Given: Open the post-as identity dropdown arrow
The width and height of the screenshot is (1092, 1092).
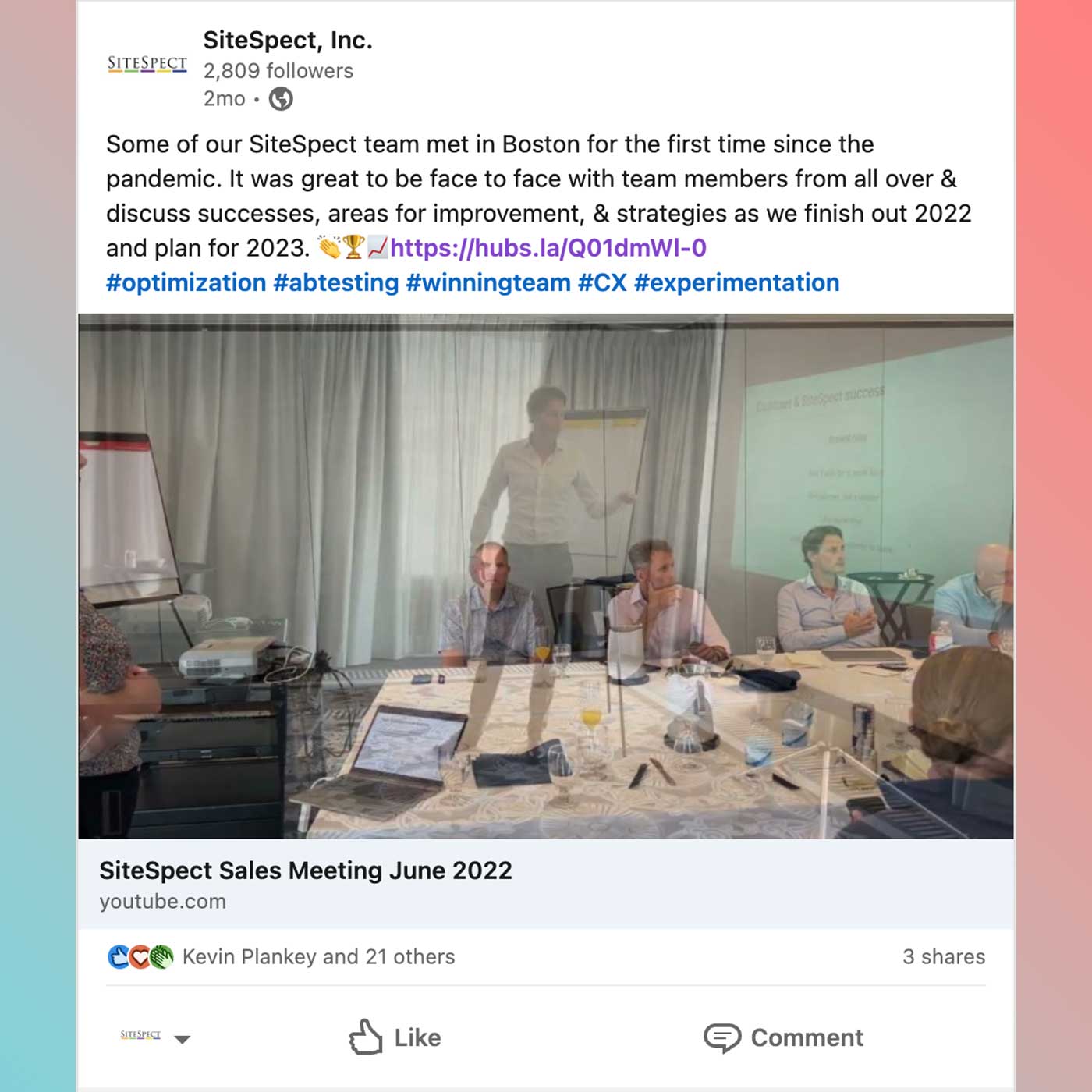Looking at the screenshot, I should click(x=182, y=1039).
